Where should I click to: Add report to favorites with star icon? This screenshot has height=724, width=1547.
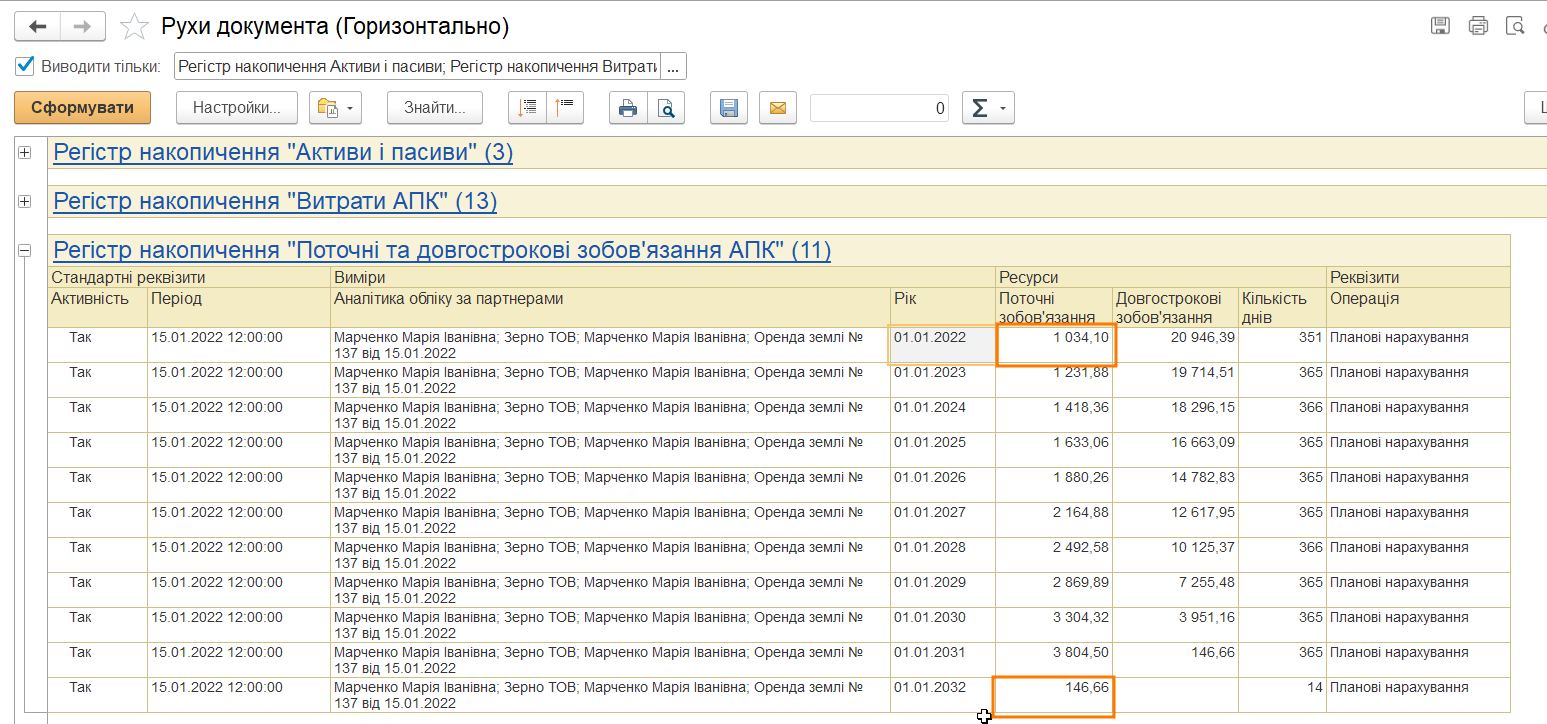(x=134, y=27)
